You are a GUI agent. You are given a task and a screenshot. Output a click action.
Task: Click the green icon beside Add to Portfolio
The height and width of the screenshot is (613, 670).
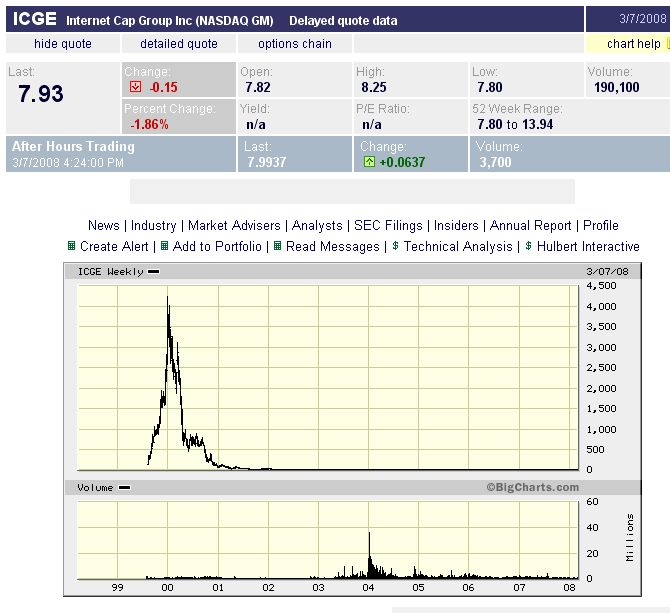pyautogui.click(x=164, y=246)
